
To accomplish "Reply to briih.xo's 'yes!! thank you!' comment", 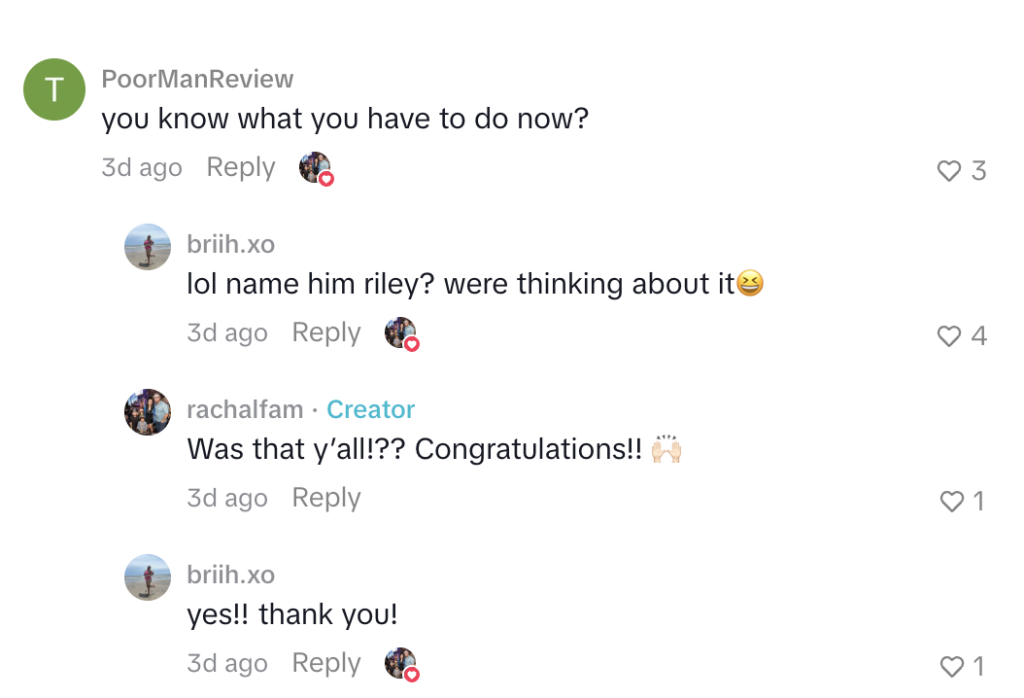I will point(326,663).
